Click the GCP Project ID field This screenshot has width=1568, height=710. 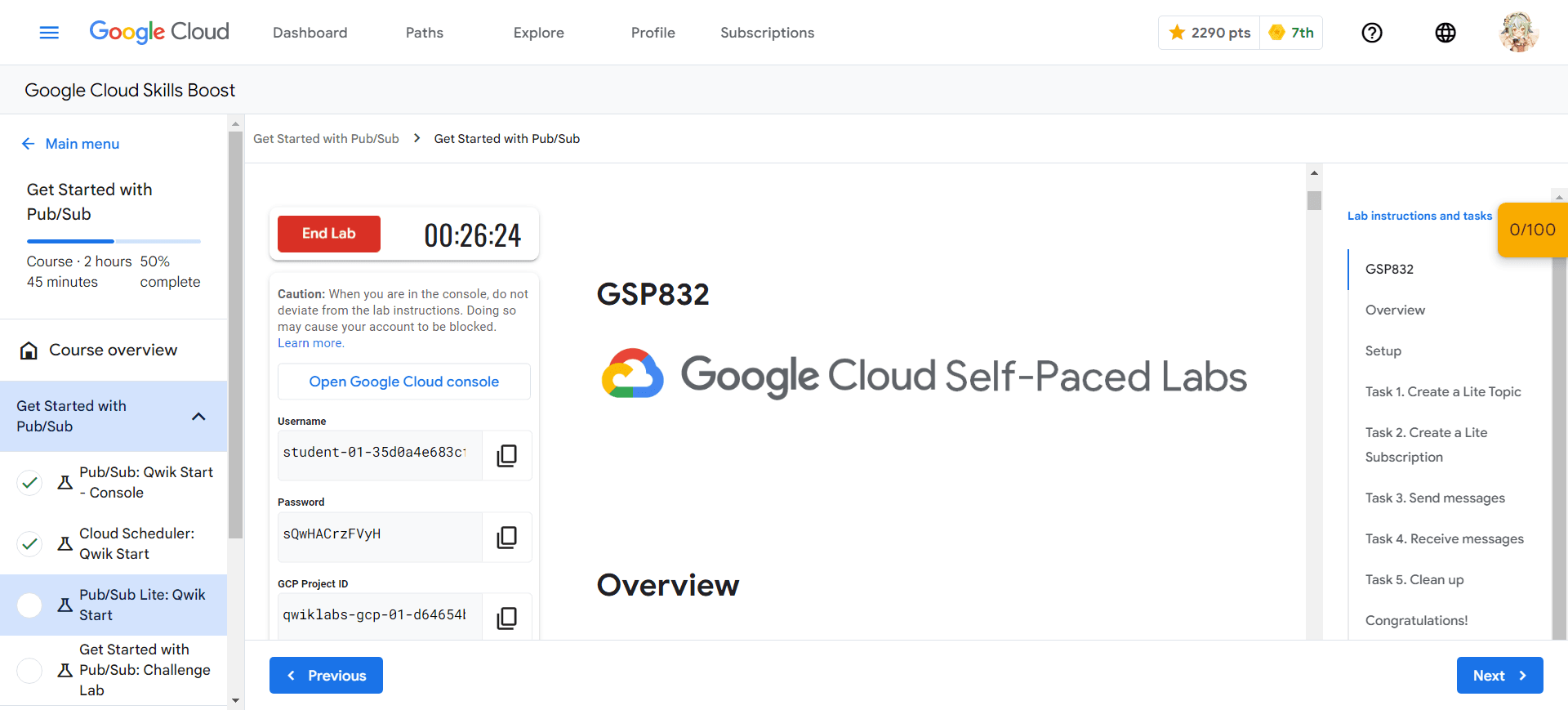(x=380, y=618)
